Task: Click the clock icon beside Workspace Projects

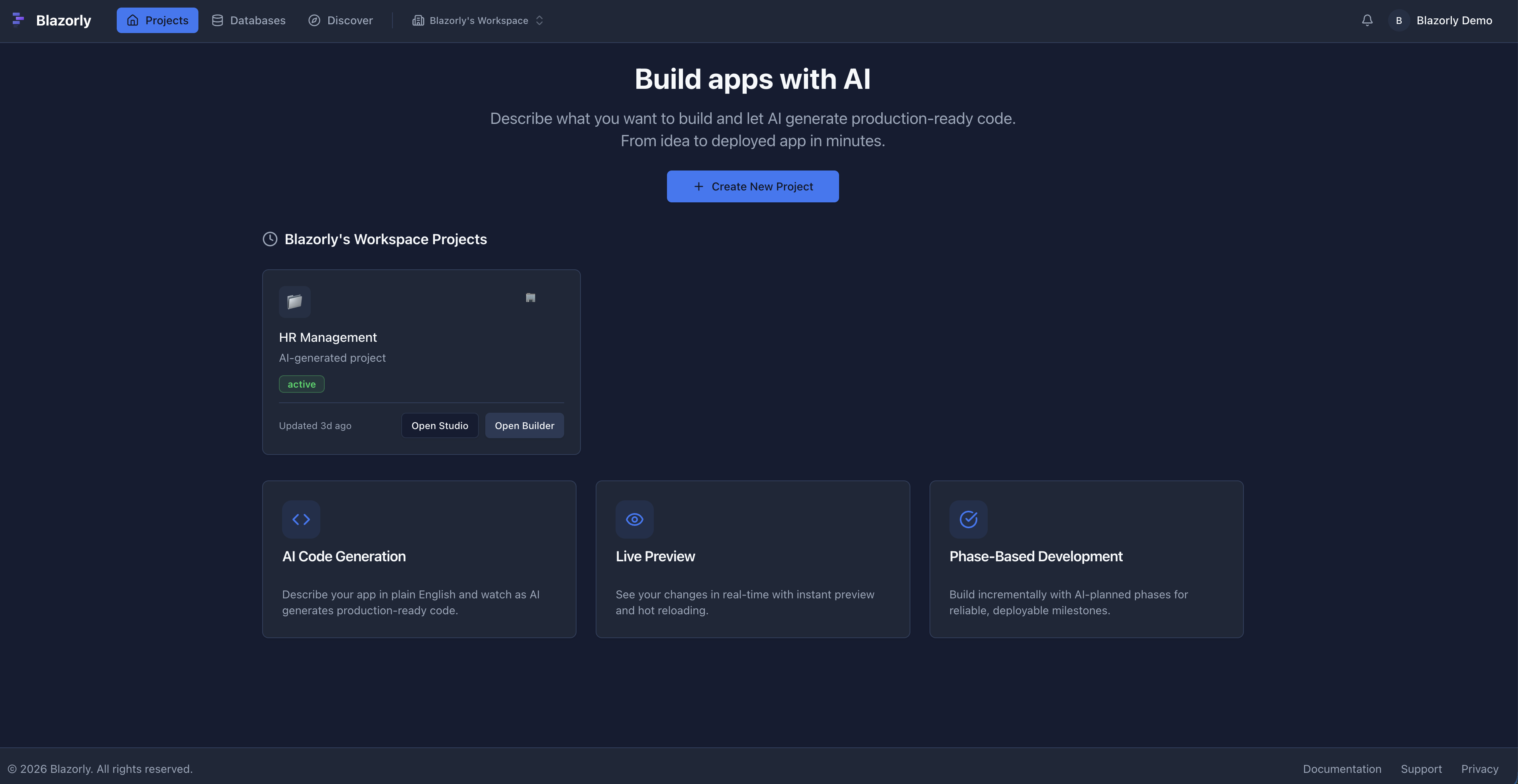Action: tap(270, 239)
